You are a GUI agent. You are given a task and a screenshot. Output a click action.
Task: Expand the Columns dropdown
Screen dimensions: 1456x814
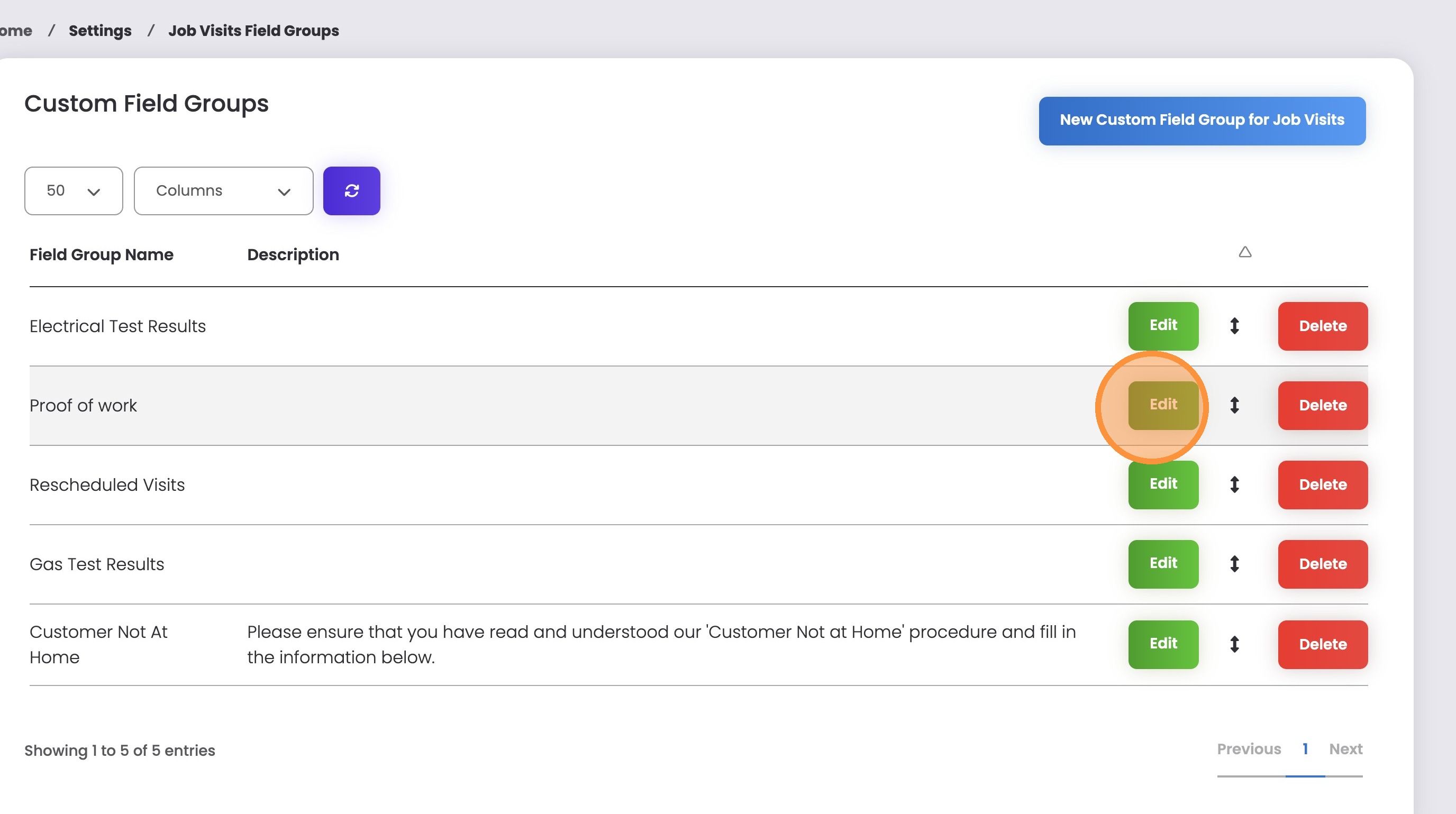point(223,191)
